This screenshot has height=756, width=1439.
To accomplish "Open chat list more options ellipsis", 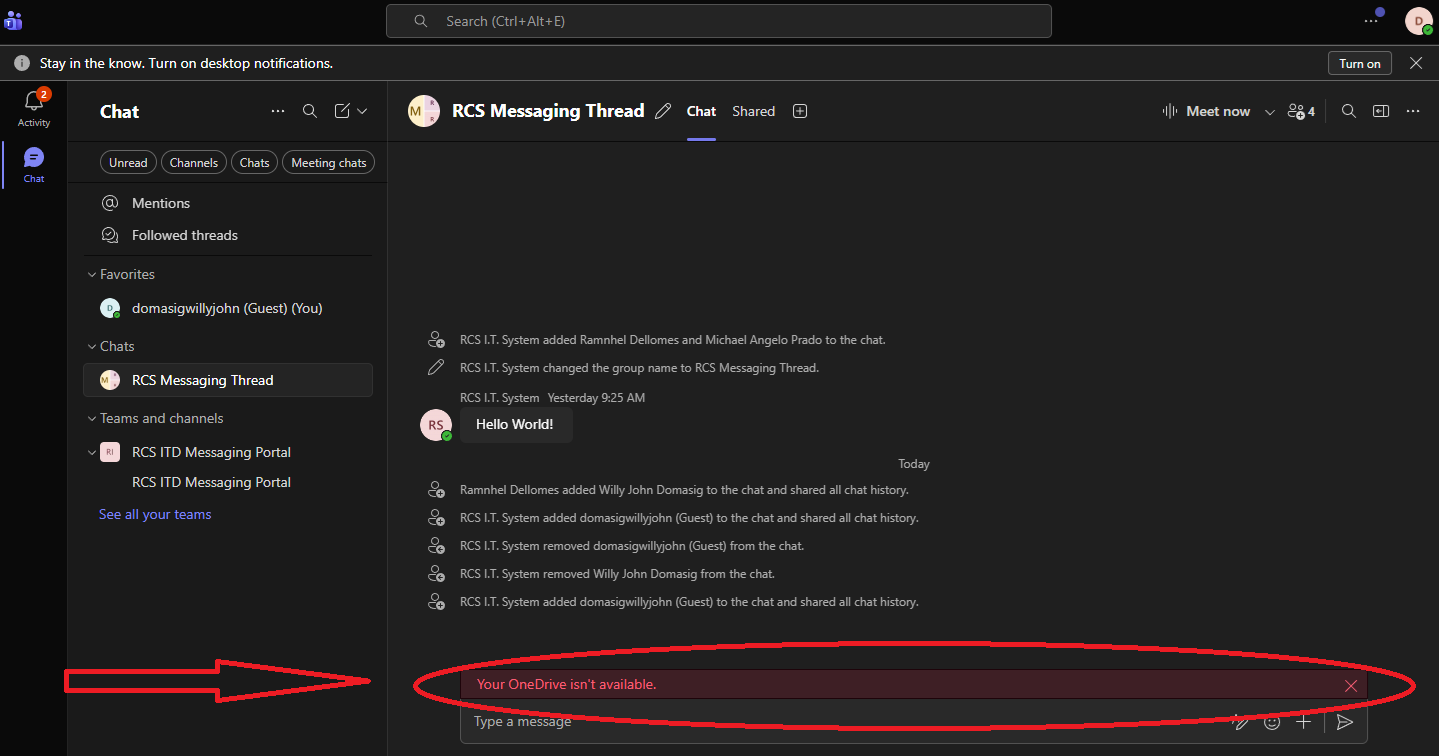I will click(278, 111).
